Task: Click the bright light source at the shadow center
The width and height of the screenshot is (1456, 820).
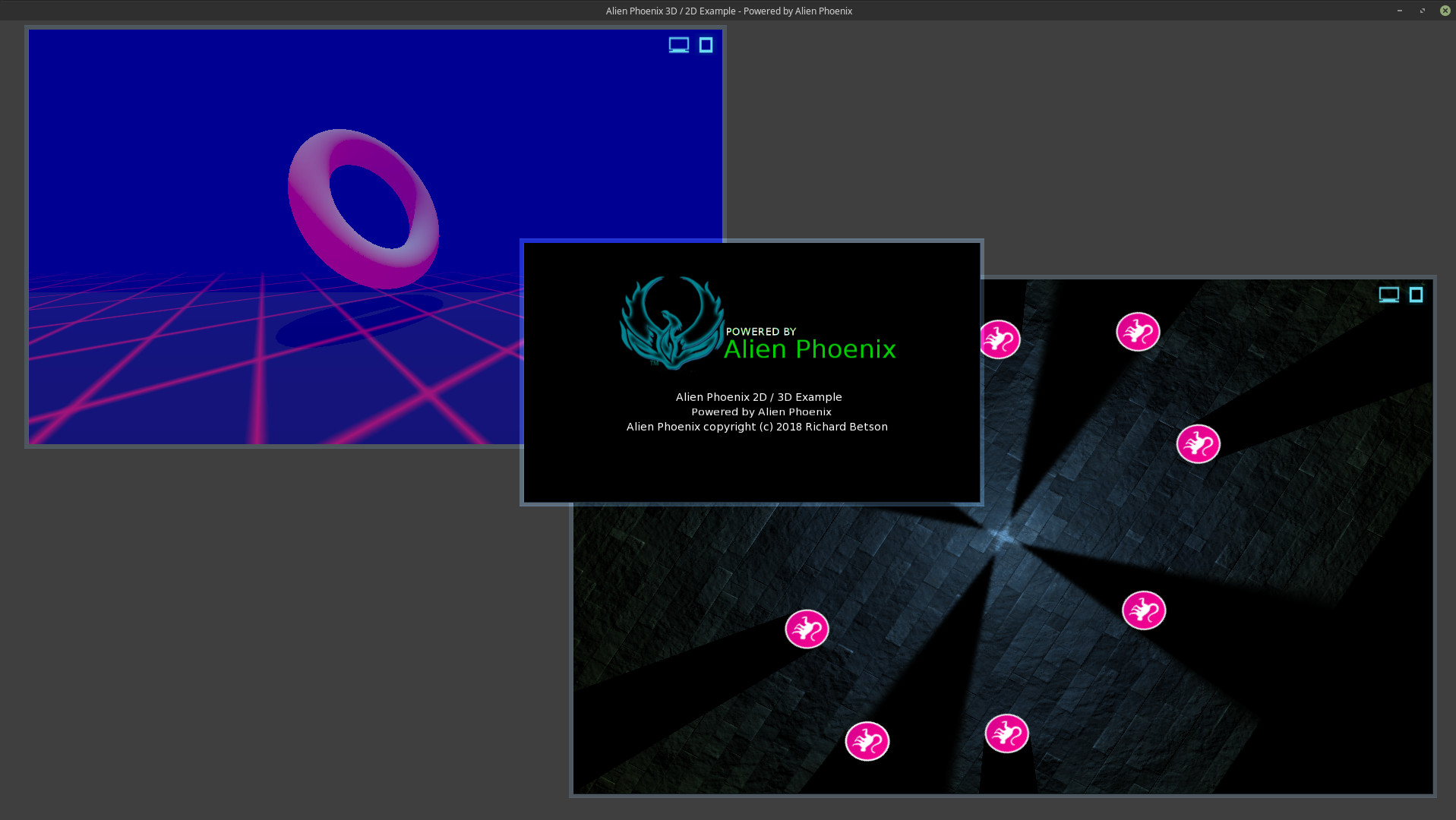Action: click(x=1003, y=537)
